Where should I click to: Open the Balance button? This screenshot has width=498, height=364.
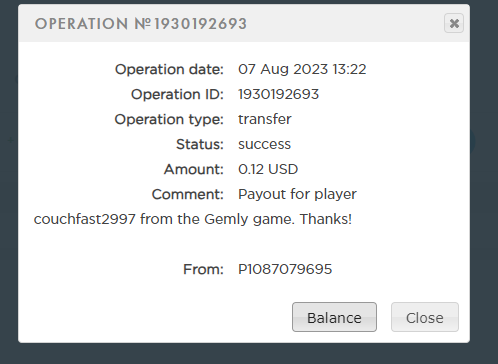334,317
